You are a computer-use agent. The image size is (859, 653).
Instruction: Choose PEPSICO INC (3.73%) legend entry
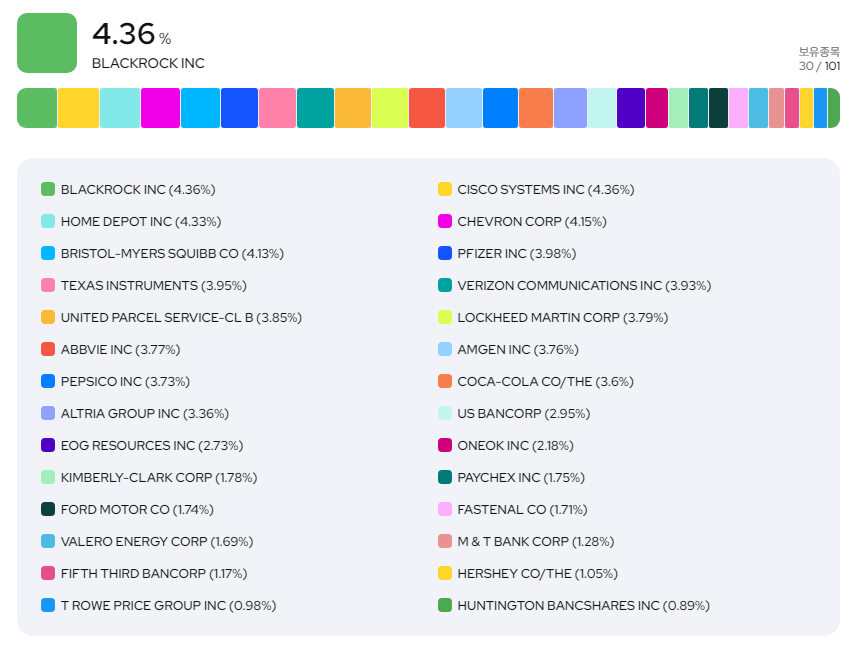click(116, 382)
